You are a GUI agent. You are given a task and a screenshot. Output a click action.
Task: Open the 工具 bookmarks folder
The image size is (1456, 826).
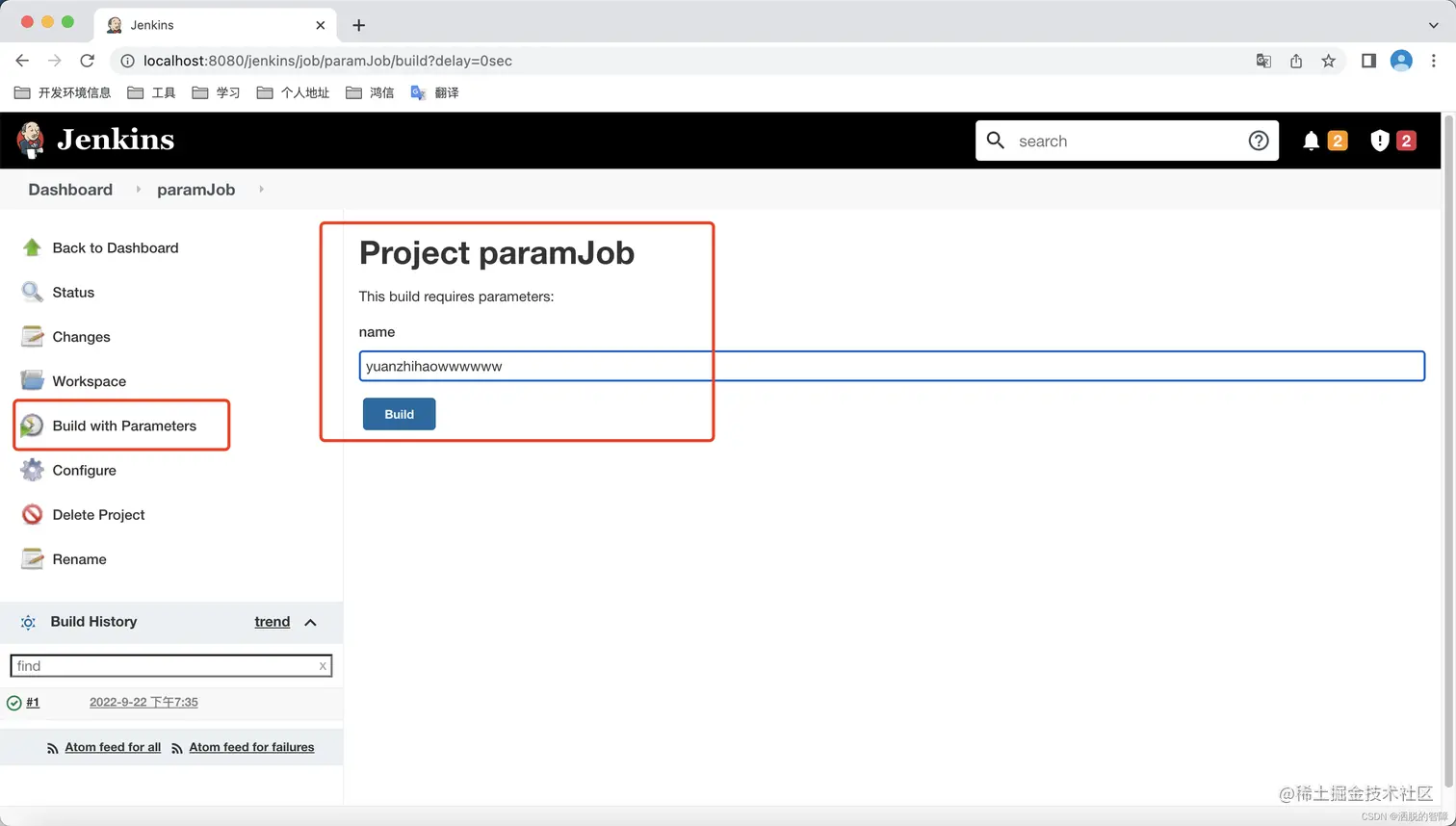point(152,92)
